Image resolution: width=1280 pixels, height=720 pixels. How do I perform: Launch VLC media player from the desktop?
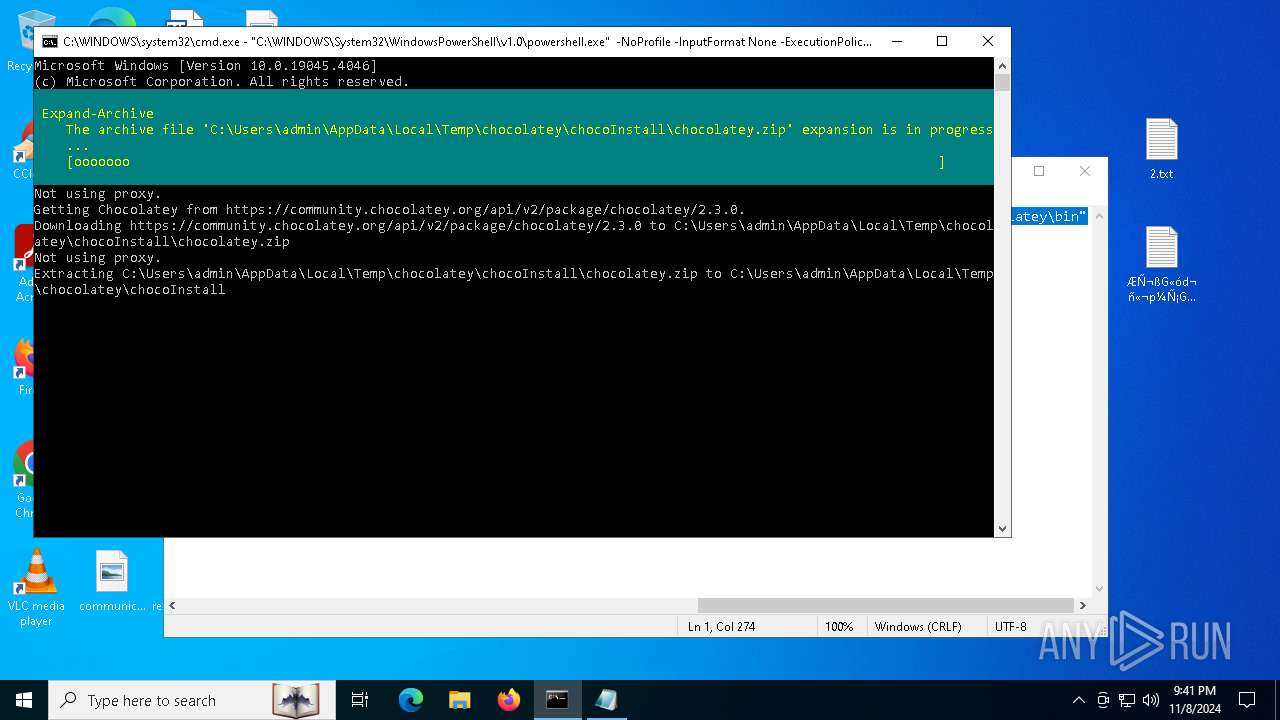(36, 588)
